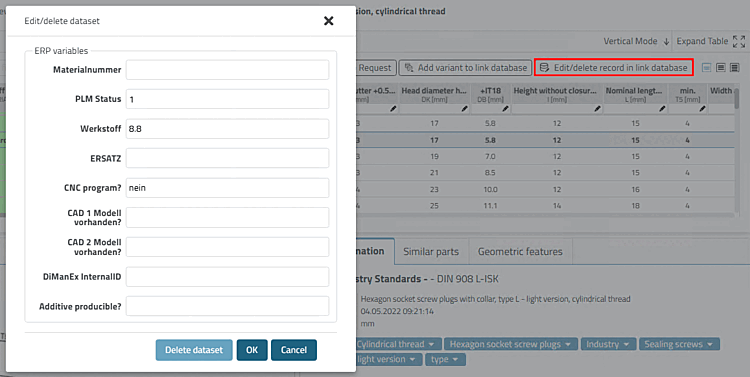Click the Request button in background

(375, 67)
